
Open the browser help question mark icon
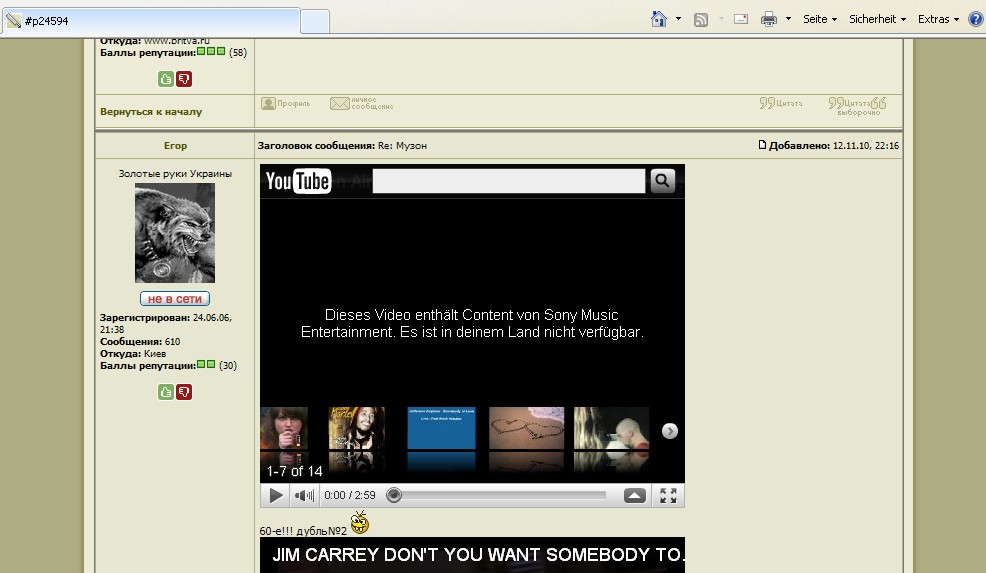(x=976, y=19)
